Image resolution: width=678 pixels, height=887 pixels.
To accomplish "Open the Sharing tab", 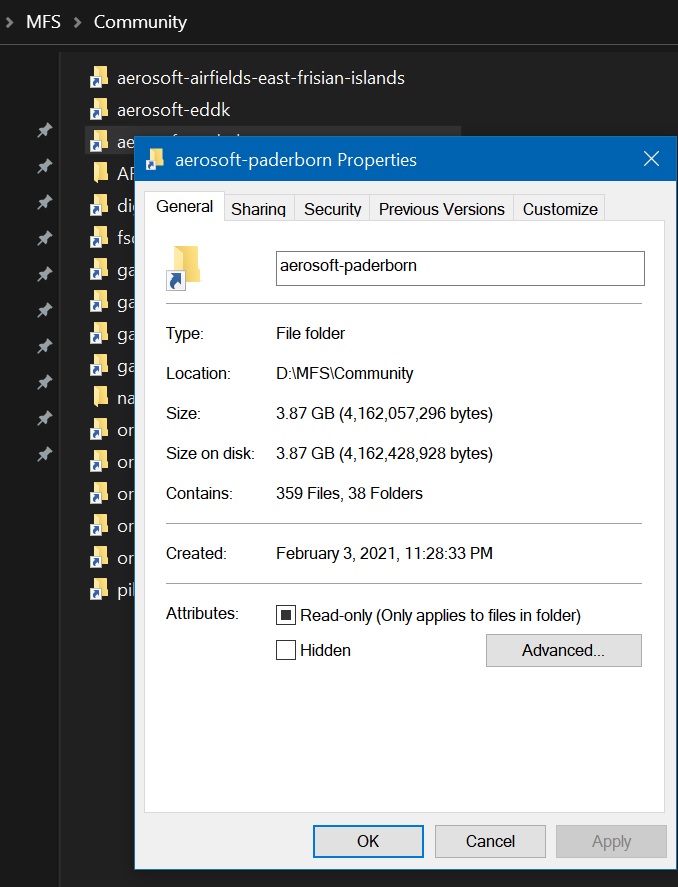I will pyautogui.click(x=258, y=209).
